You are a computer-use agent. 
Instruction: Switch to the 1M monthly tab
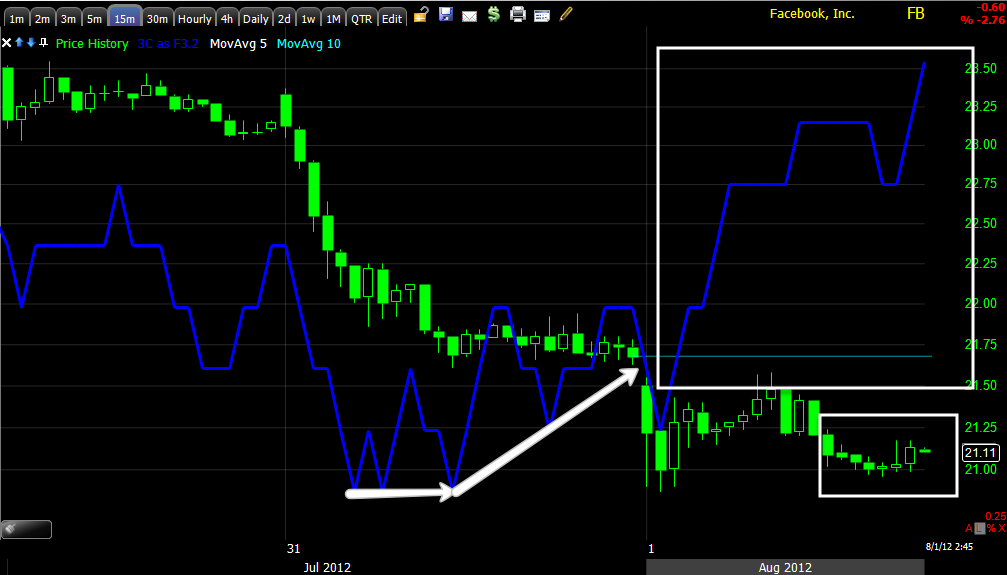pos(333,18)
